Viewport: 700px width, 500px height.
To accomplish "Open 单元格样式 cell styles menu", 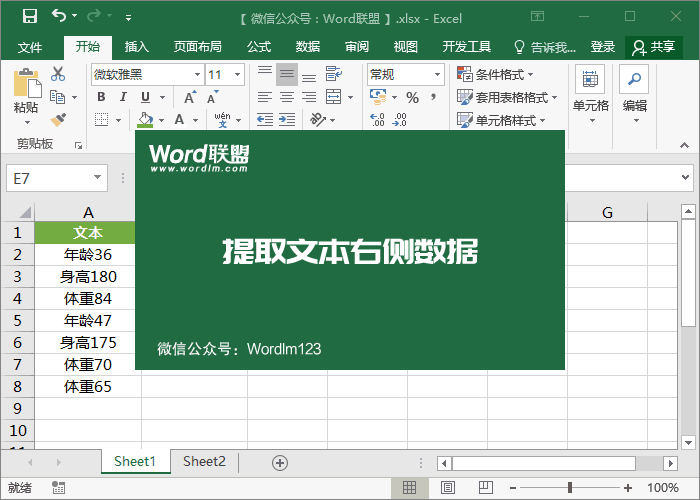I will pyautogui.click(x=501, y=120).
